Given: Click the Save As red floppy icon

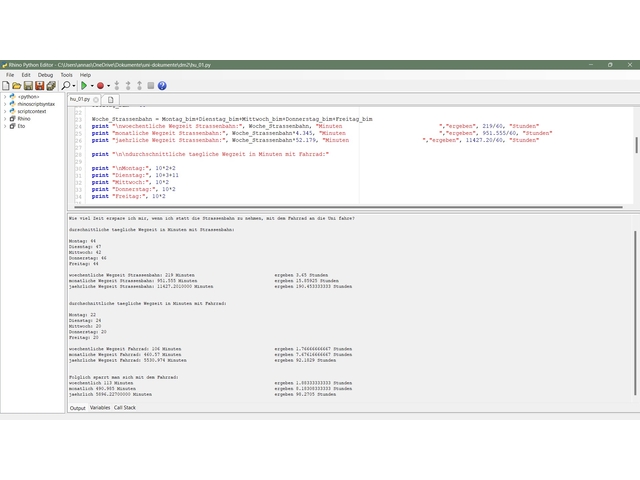Looking at the screenshot, I should (40, 86).
